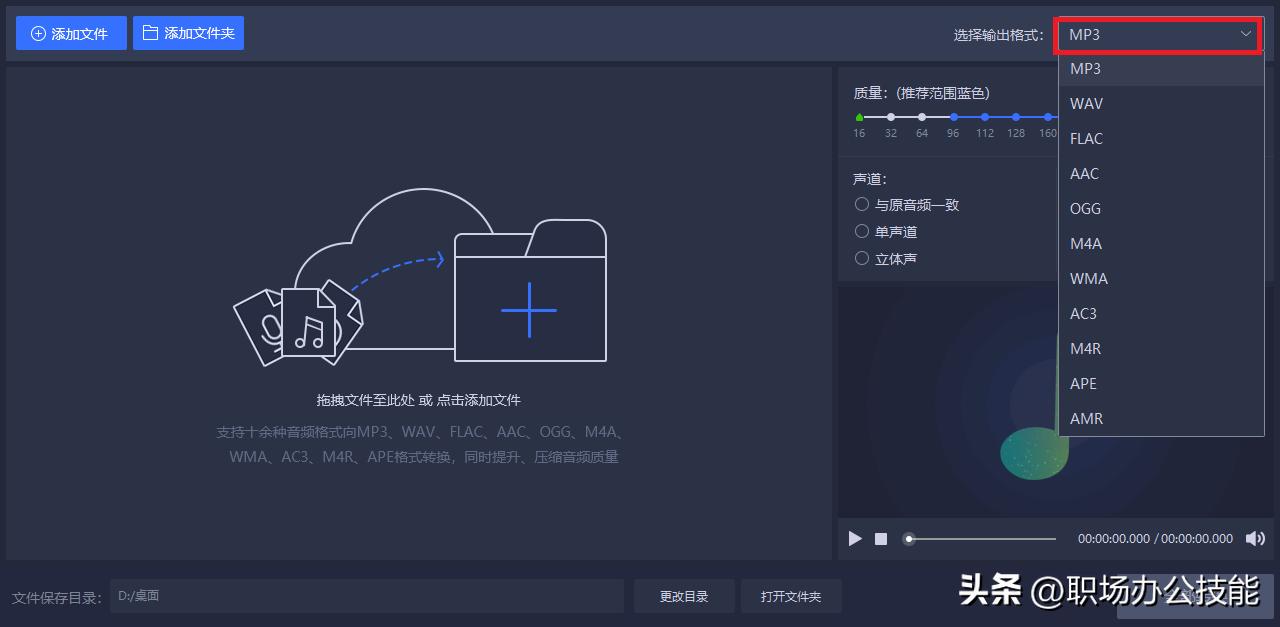
Task: Set quality slider to 128
Action: pos(1015,116)
